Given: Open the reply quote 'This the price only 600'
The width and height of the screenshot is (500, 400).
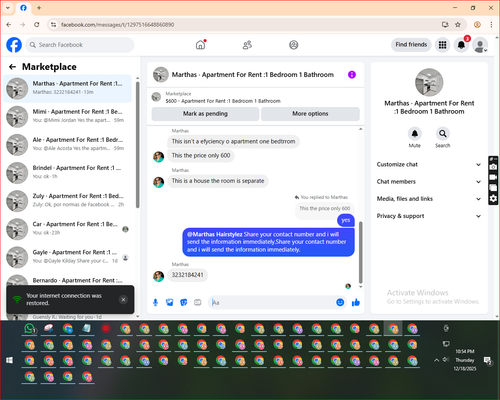Looking at the screenshot, I should click(x=324, y=209).
